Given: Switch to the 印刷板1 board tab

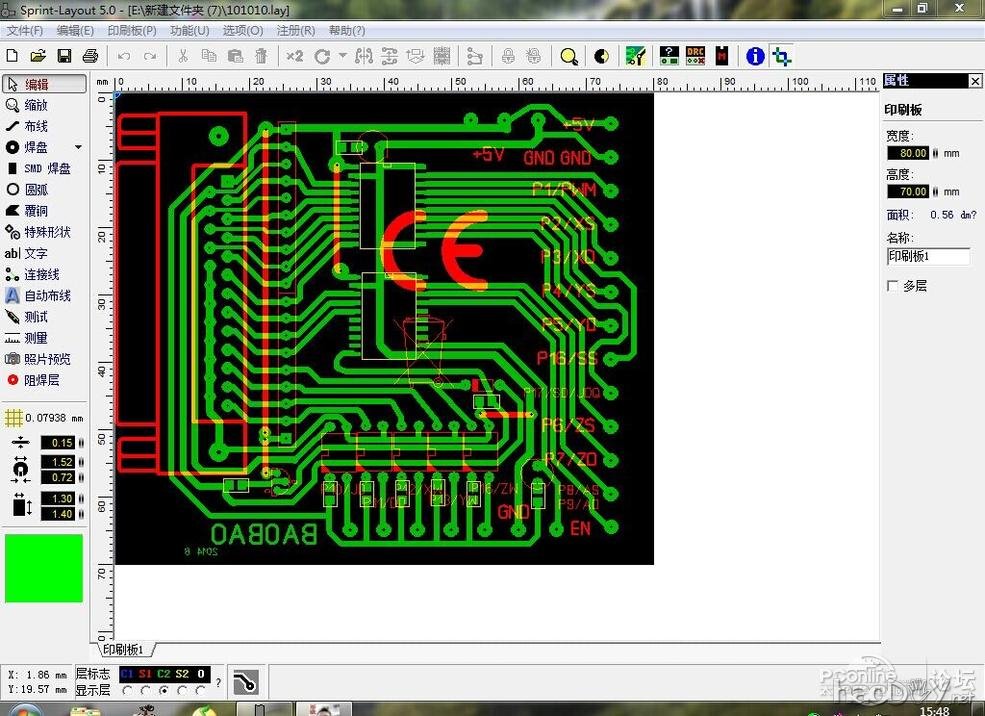Looking at the screenshot, I should click(x=124, y=650).
